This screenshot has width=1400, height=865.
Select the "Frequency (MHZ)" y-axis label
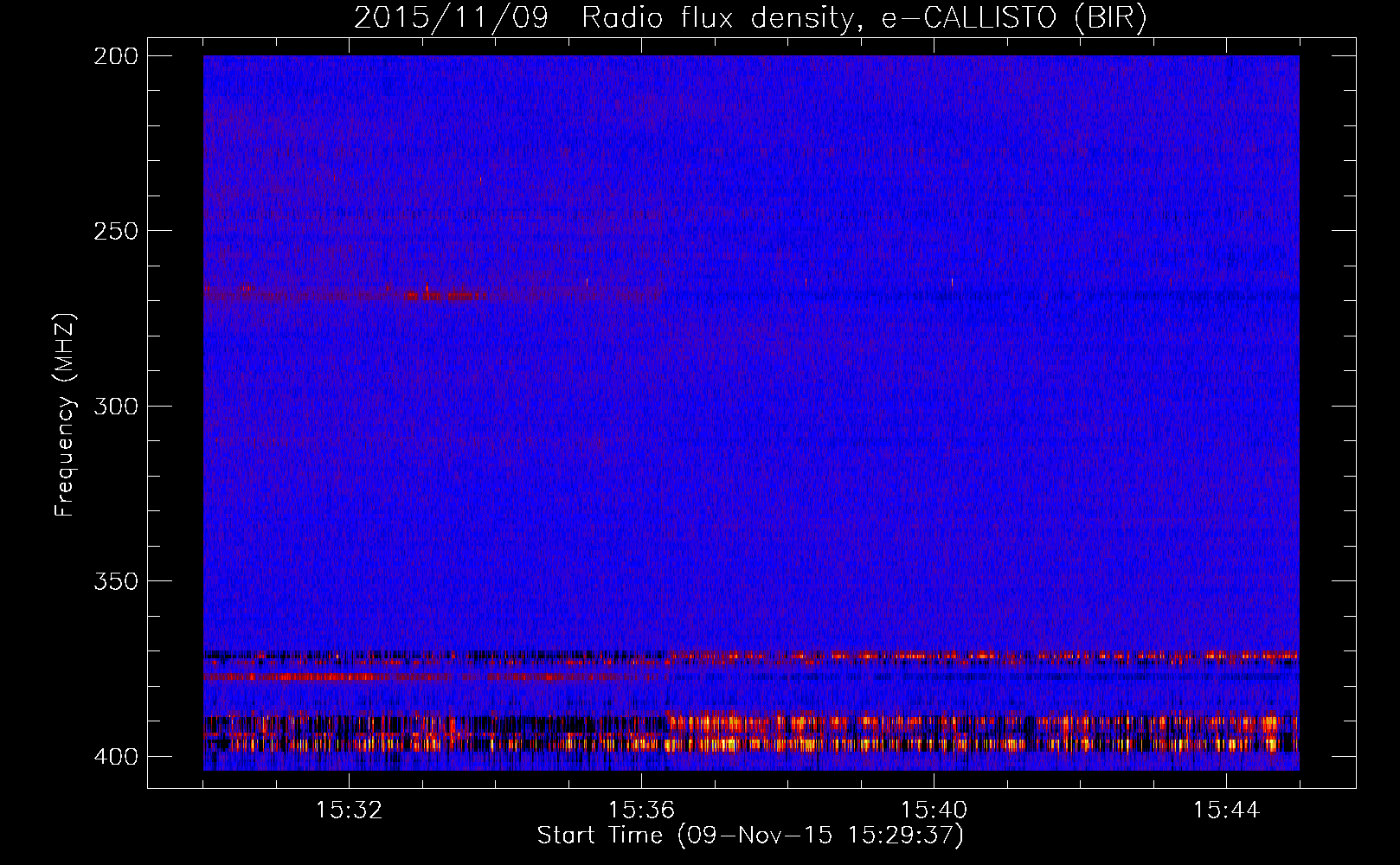coord(66,415)
